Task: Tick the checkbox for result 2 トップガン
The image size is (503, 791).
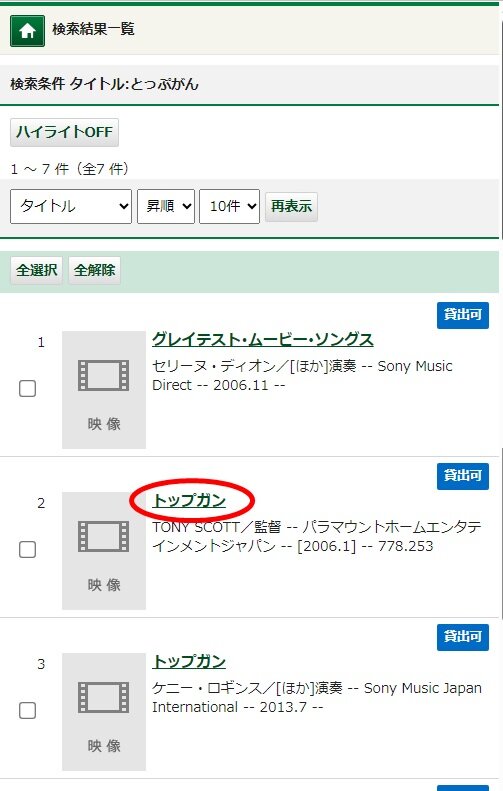Action: (27, 549)
